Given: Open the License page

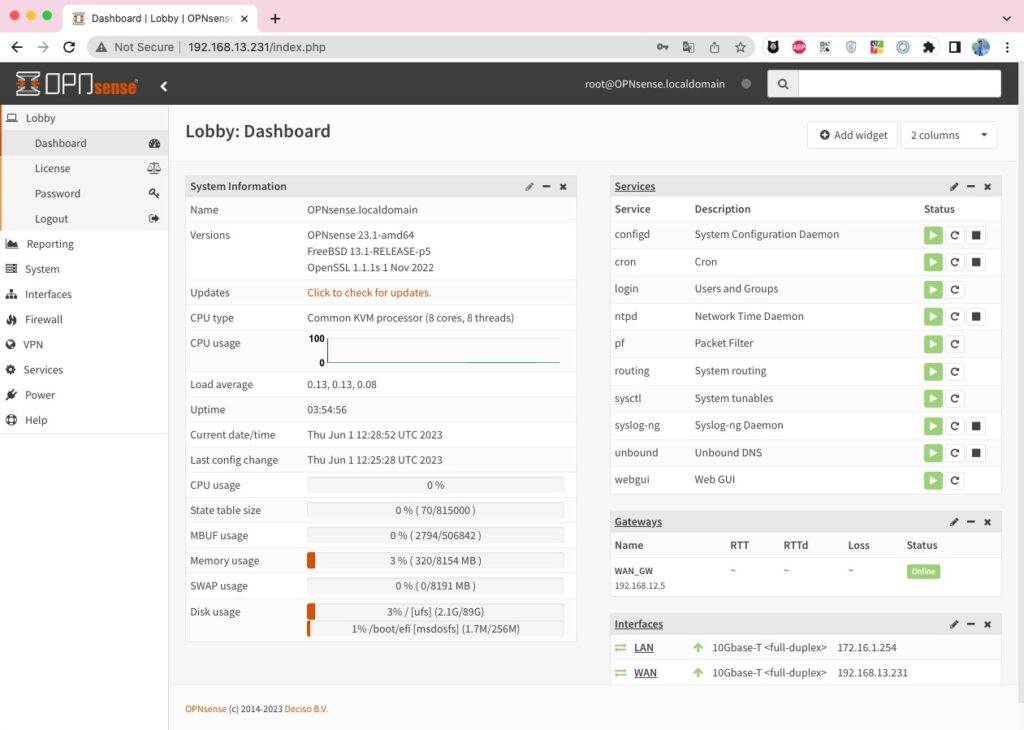Looking at the screenshot, I should (x=84, y=168).
